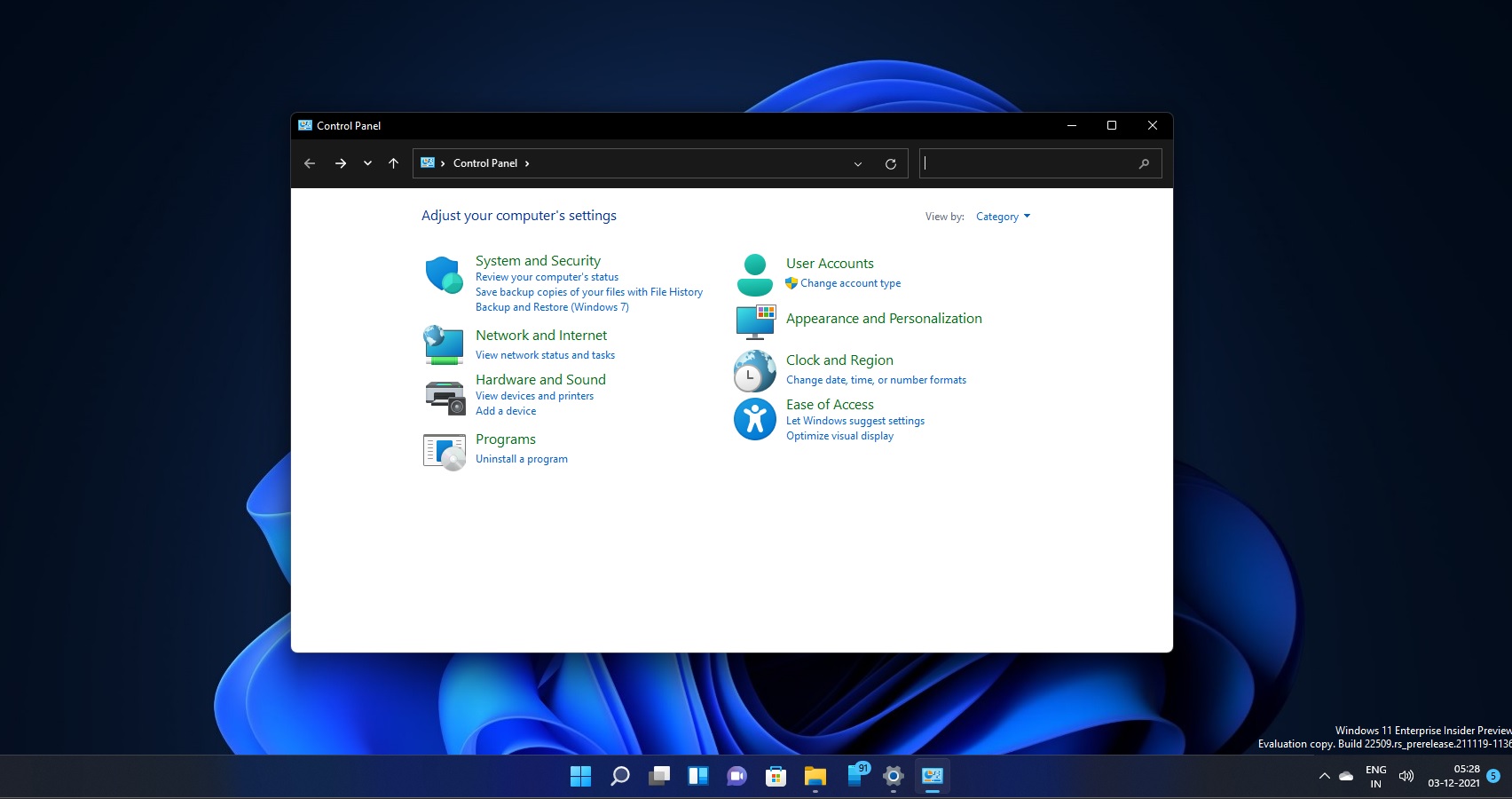
Task: Refresh Control Panel with the reload icon
Action: click(891, 163)
